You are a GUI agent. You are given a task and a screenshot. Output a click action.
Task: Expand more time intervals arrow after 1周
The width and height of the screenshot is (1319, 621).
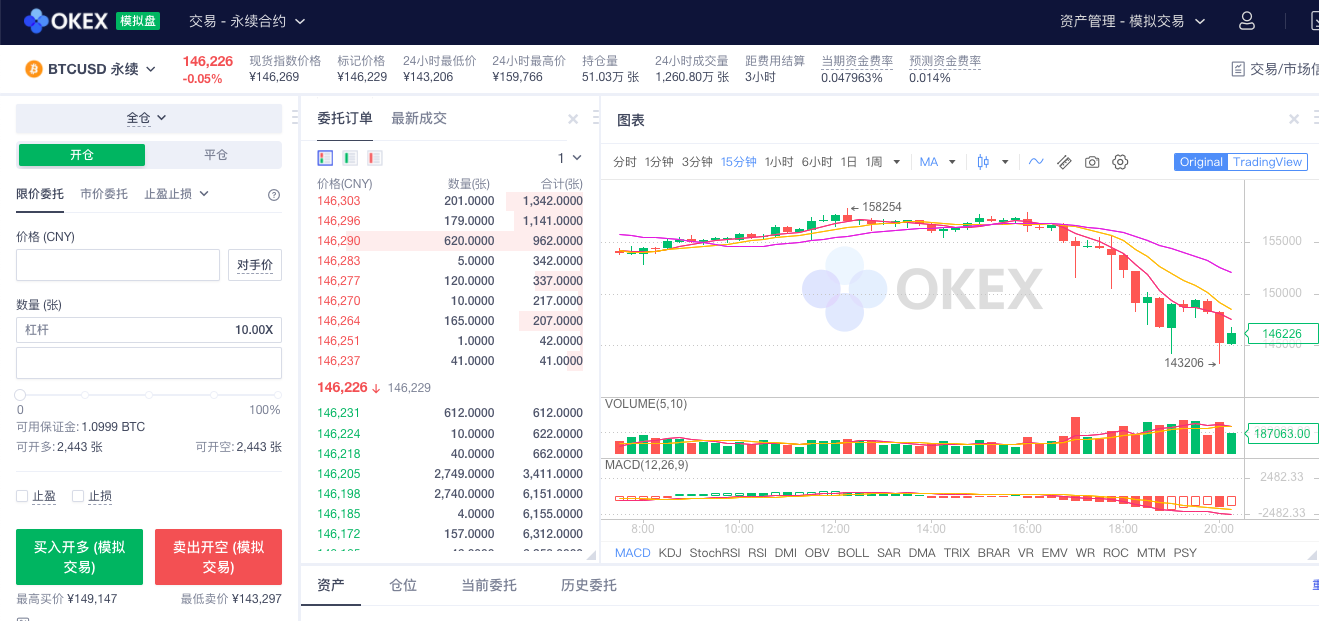pyautogui.click(x=897, y=162)
